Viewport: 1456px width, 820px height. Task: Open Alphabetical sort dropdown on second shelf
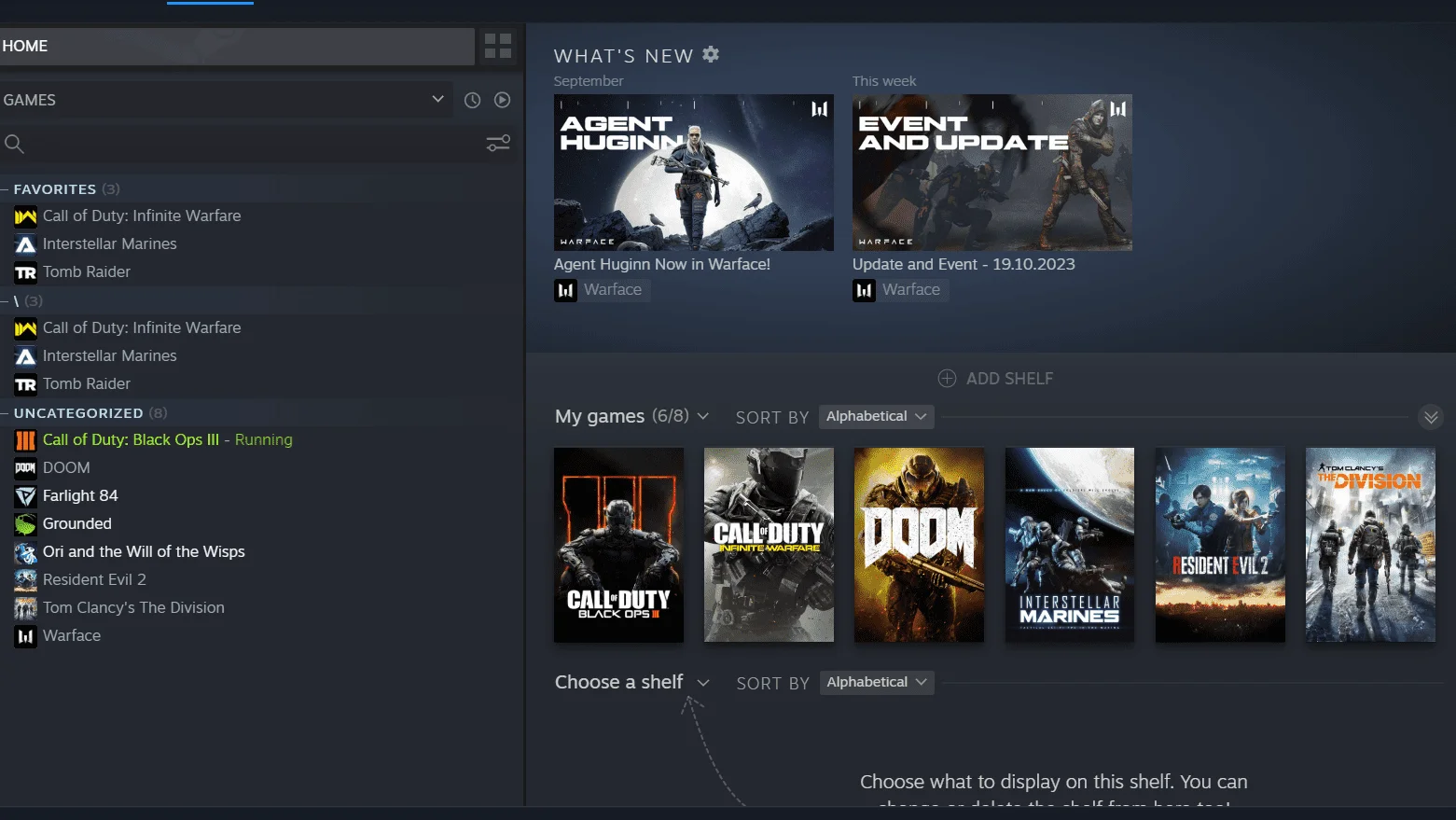click(877, 682)
